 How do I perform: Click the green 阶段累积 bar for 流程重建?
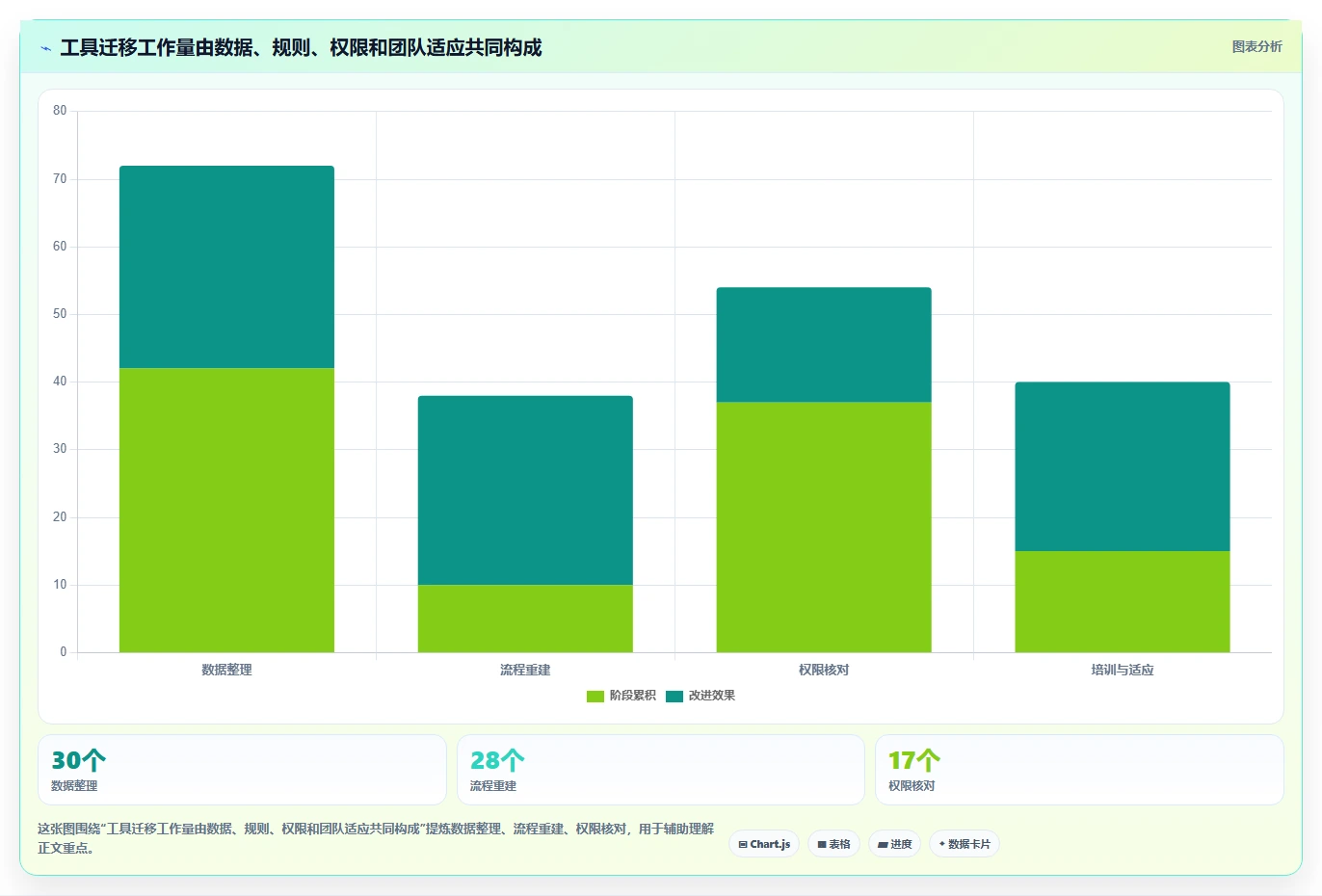(525, 619)
